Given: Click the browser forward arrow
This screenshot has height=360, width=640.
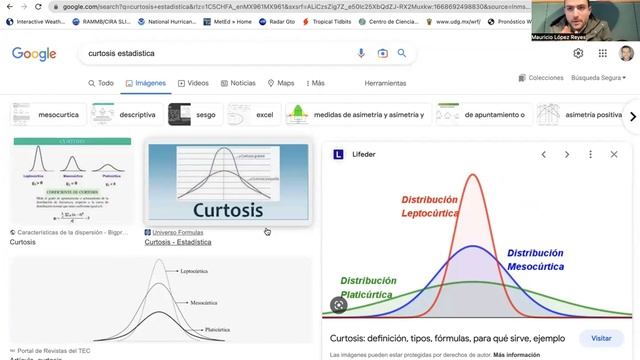Looking at the screenshot, I should pyautogui.click(x=24, y=7).
